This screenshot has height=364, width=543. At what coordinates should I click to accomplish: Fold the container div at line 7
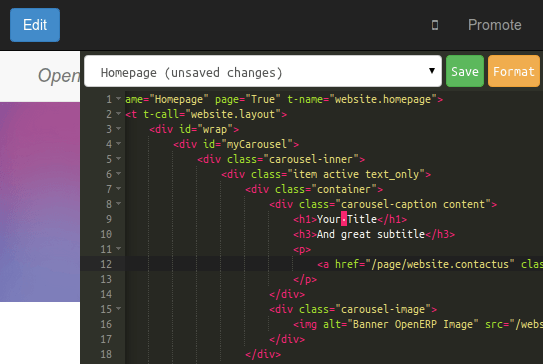click(118, 189)
